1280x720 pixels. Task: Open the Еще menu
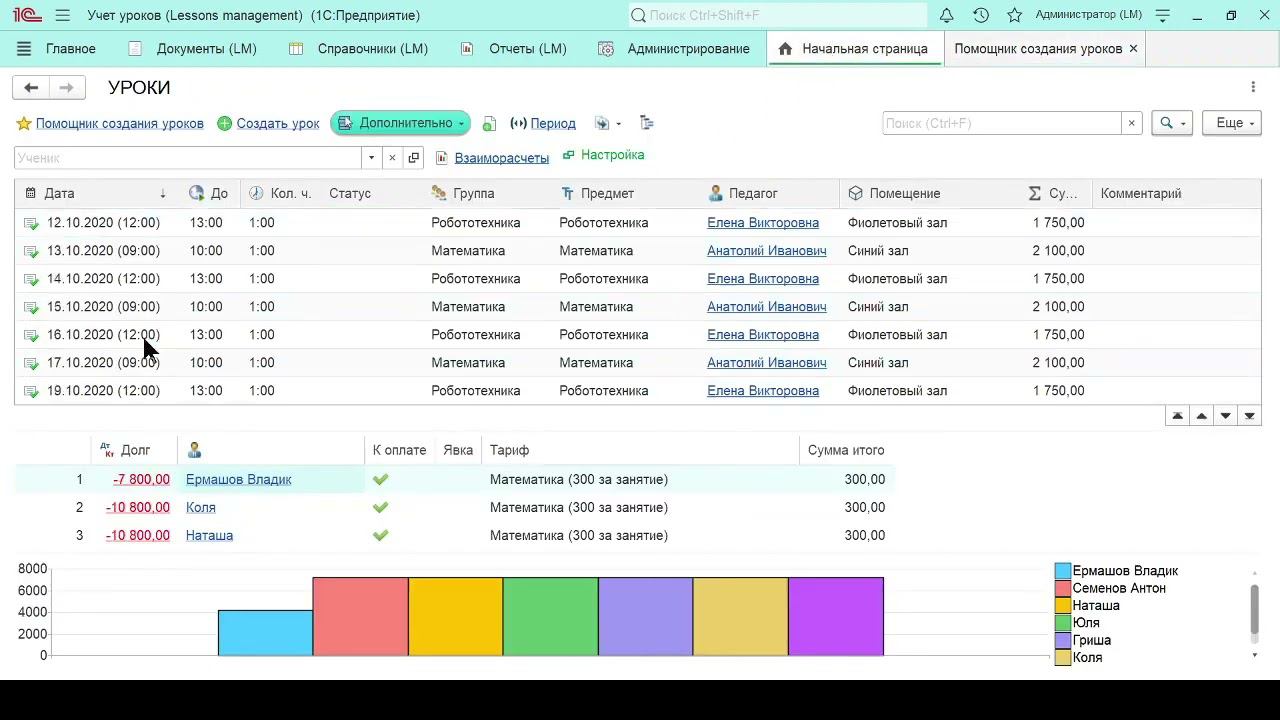[x=1231, y=123]
